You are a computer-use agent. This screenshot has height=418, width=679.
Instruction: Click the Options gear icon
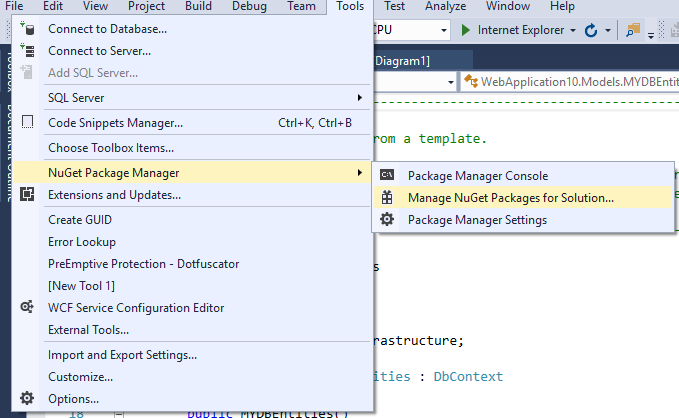click(x=28, y=399)
